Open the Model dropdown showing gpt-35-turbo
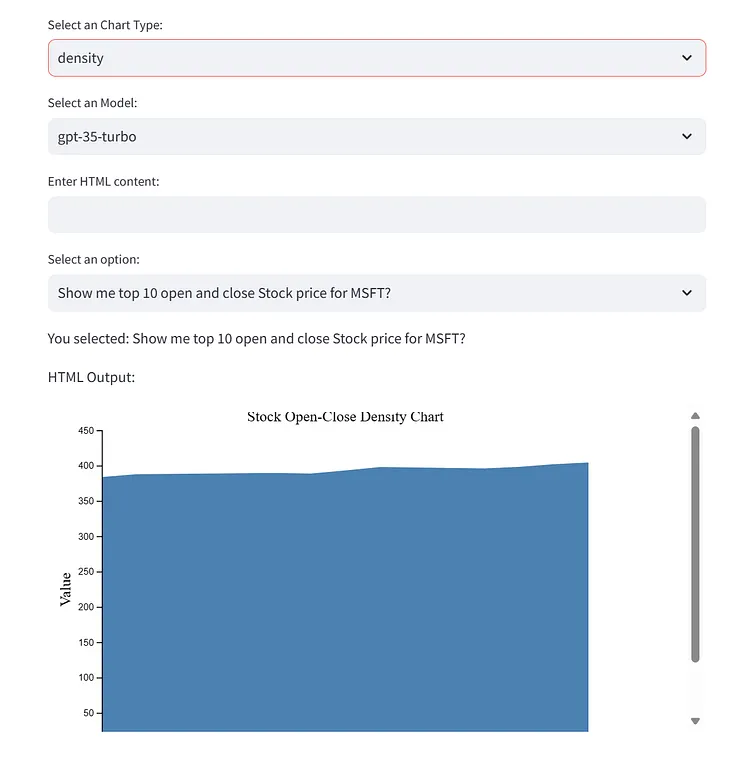730x761 pixels. tap(377, 136)
